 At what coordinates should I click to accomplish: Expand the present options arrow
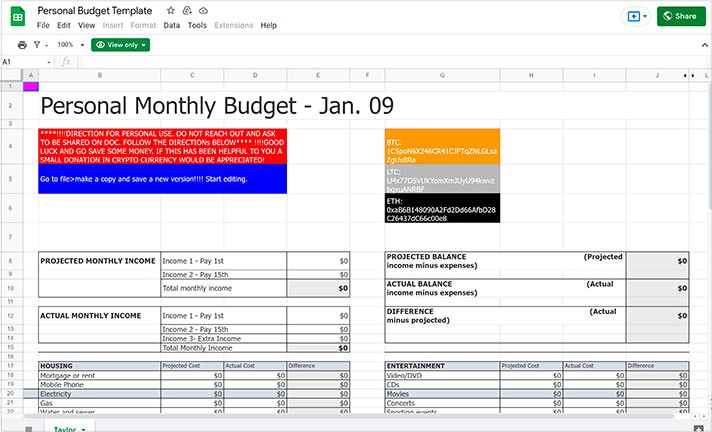pyautogui.click(x=645, y=16)
